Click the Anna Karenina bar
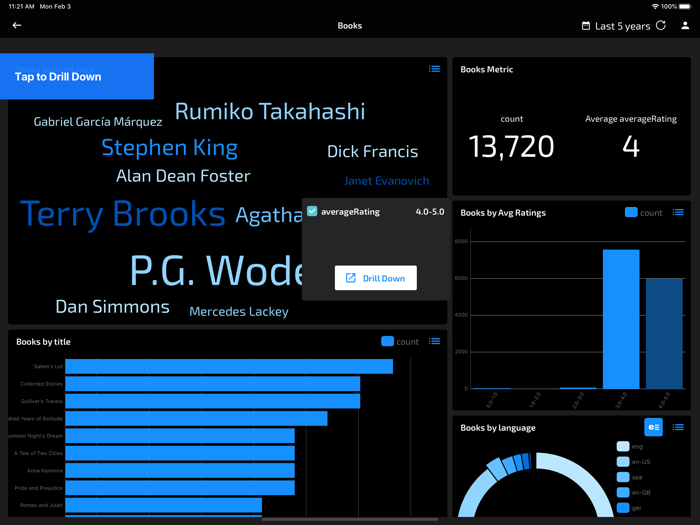700x525 pixels. coord(180,471)
